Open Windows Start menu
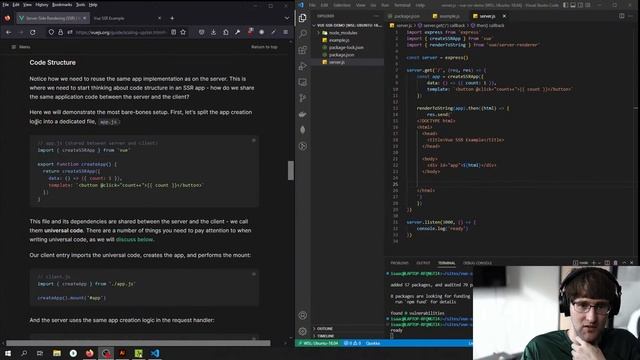Screen dimensions: 640x360 pos(8,353)
